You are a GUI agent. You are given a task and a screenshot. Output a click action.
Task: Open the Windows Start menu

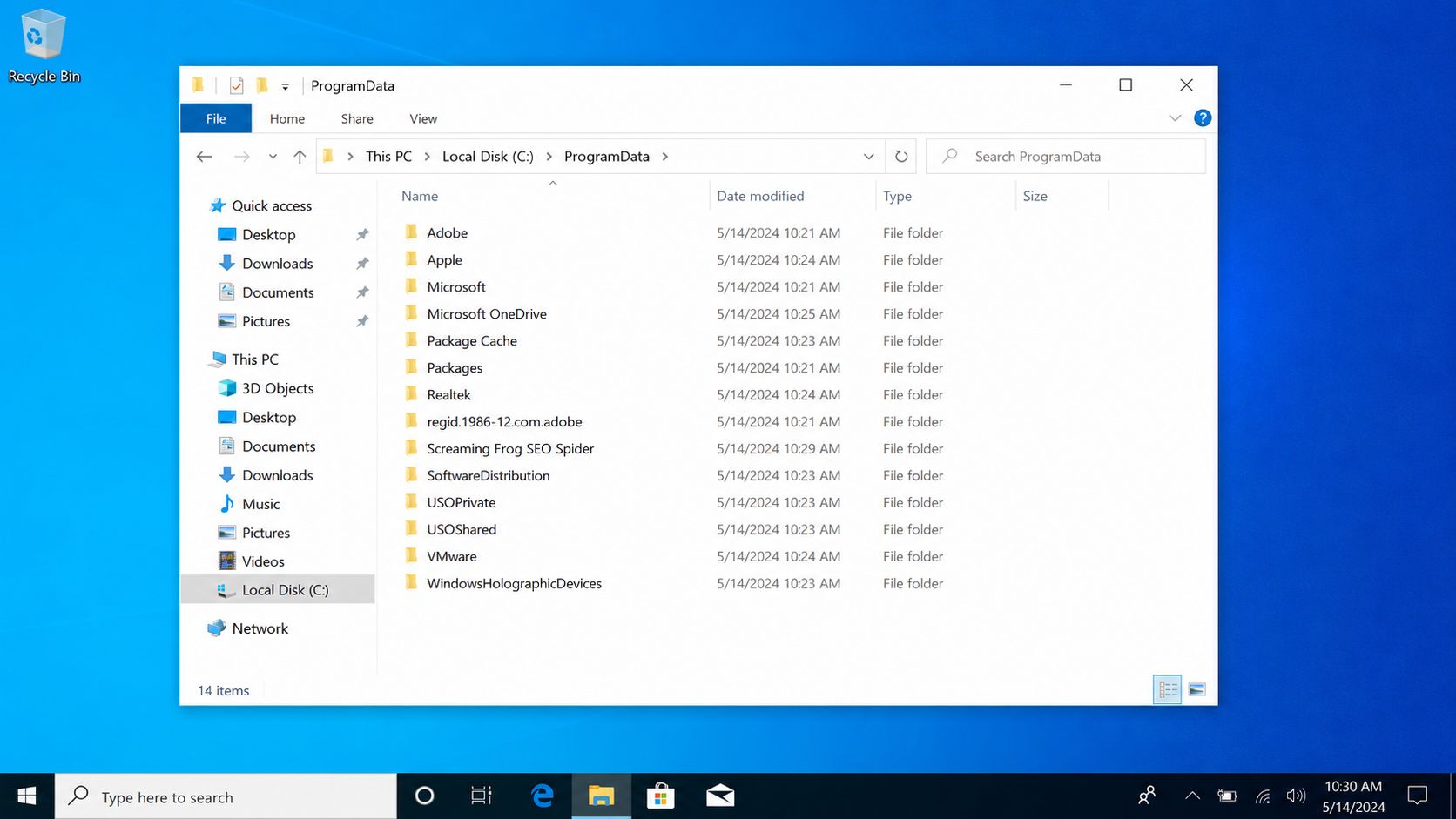[x=27, y=796]
